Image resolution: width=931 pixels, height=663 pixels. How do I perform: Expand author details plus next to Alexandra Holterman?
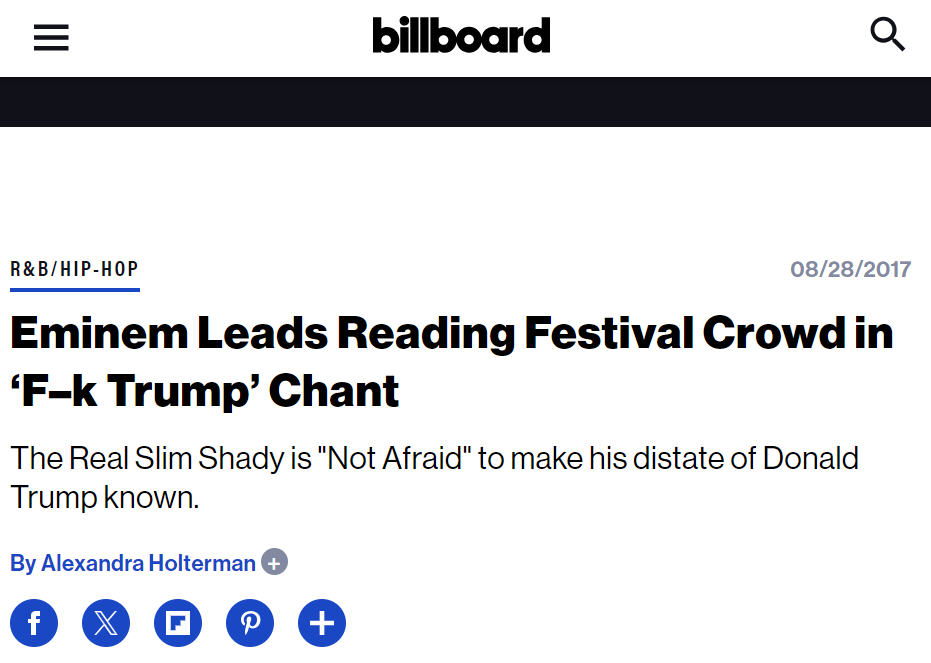coord(274,562)
